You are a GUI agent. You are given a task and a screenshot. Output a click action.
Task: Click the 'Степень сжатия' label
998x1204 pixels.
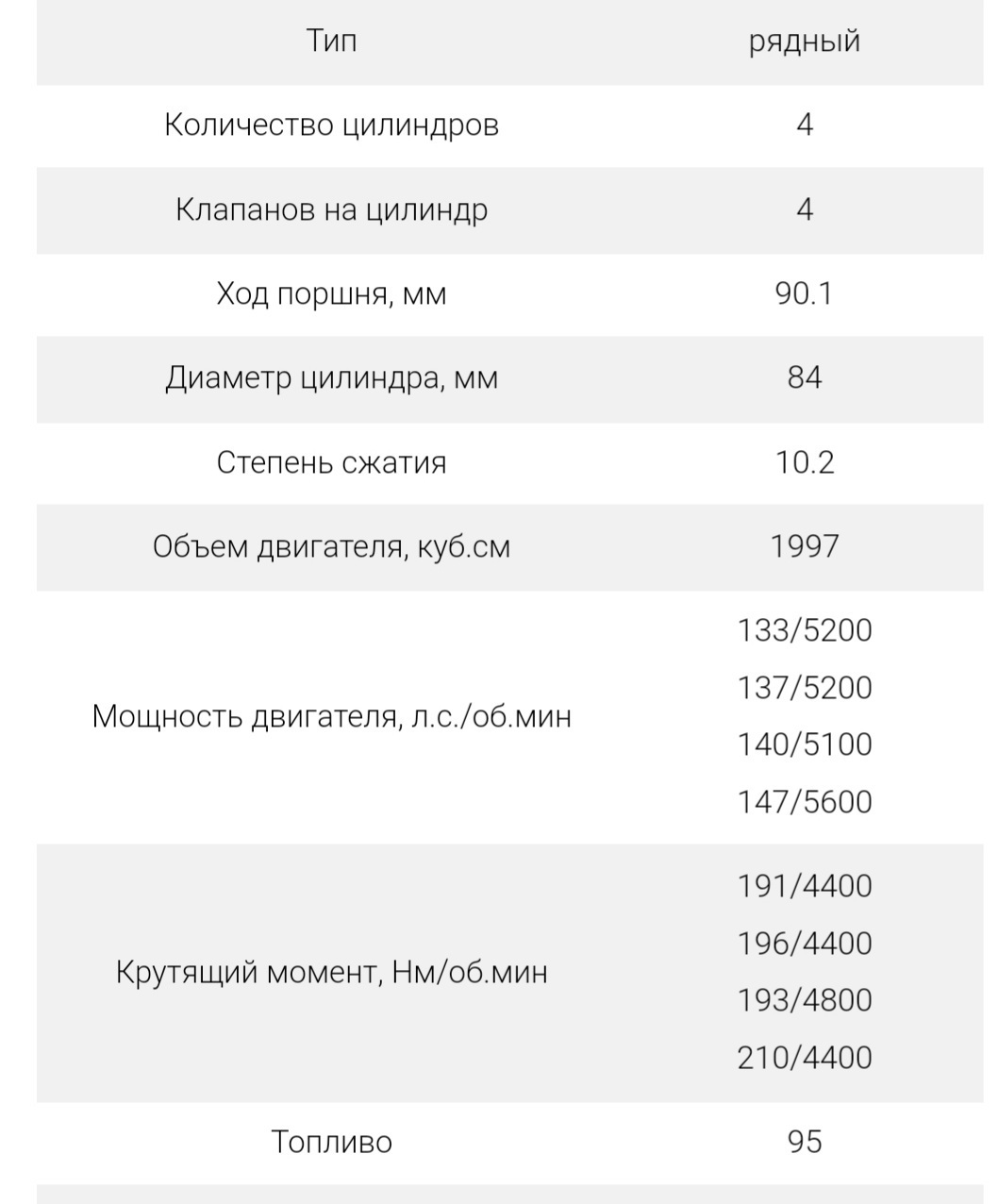331,463
